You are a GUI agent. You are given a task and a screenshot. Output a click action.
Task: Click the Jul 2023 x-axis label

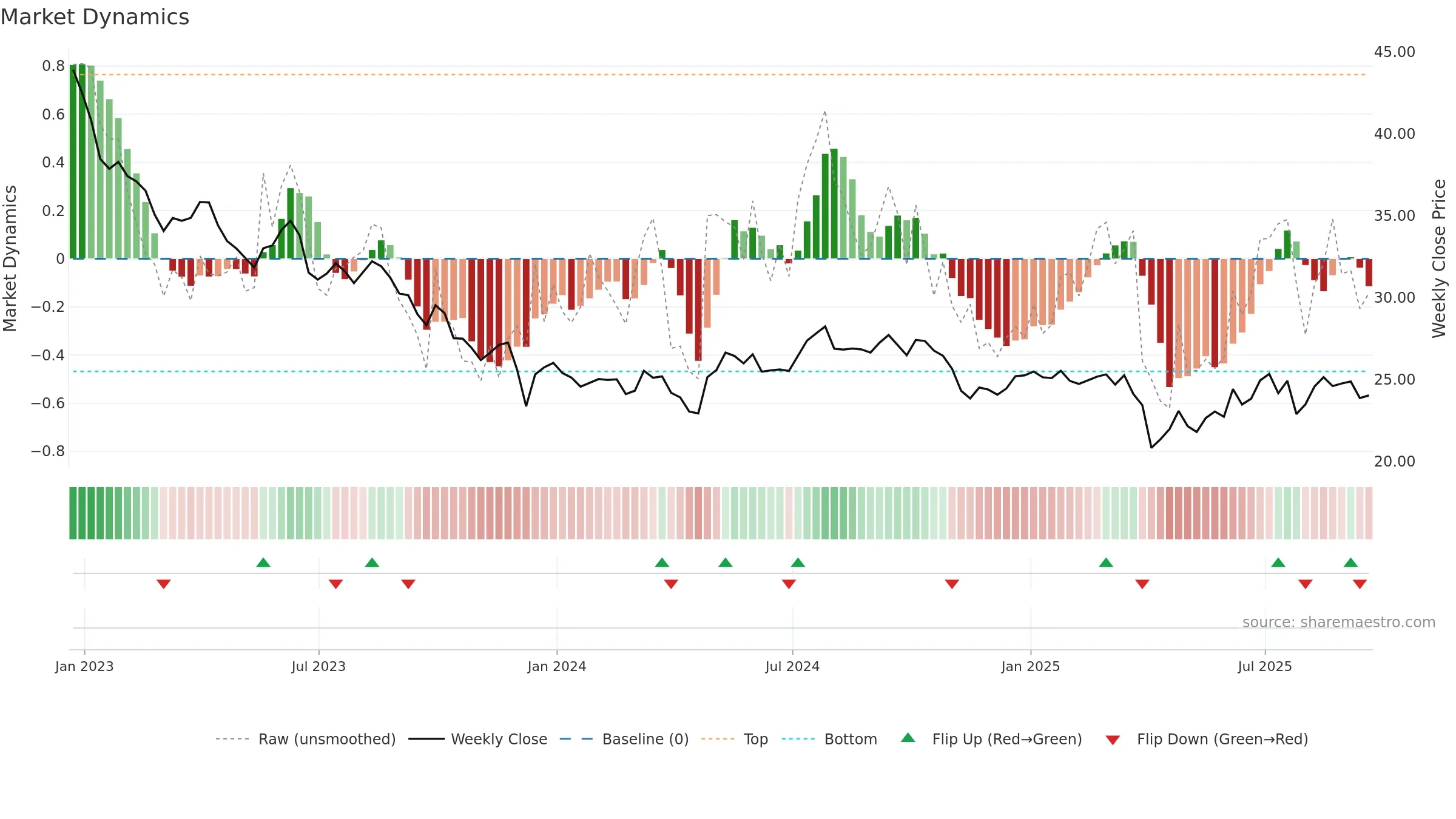(318, 666)
